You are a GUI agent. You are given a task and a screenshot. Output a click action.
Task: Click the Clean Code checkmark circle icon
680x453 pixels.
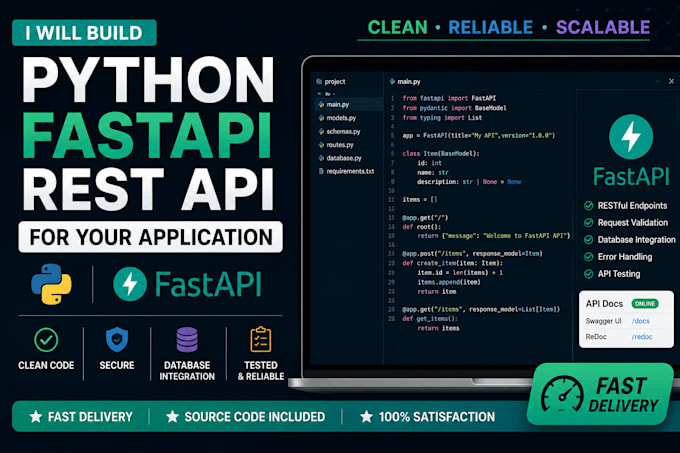click(x=46, y=340)
